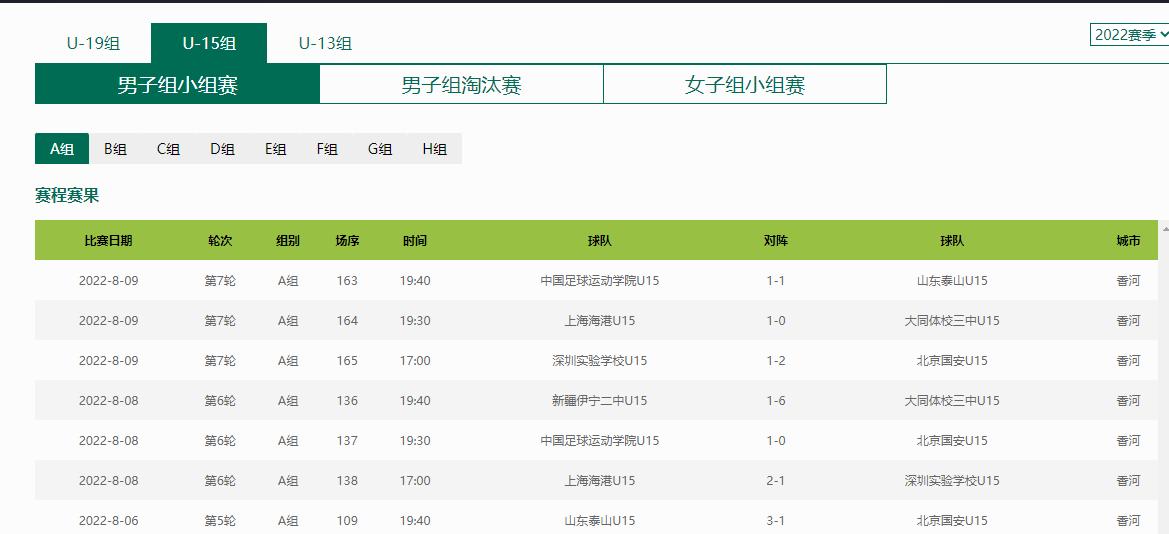Click 香河 city in match 163 row
The height and width of the screenshot is (534, 1169).
click(1128, 280)
